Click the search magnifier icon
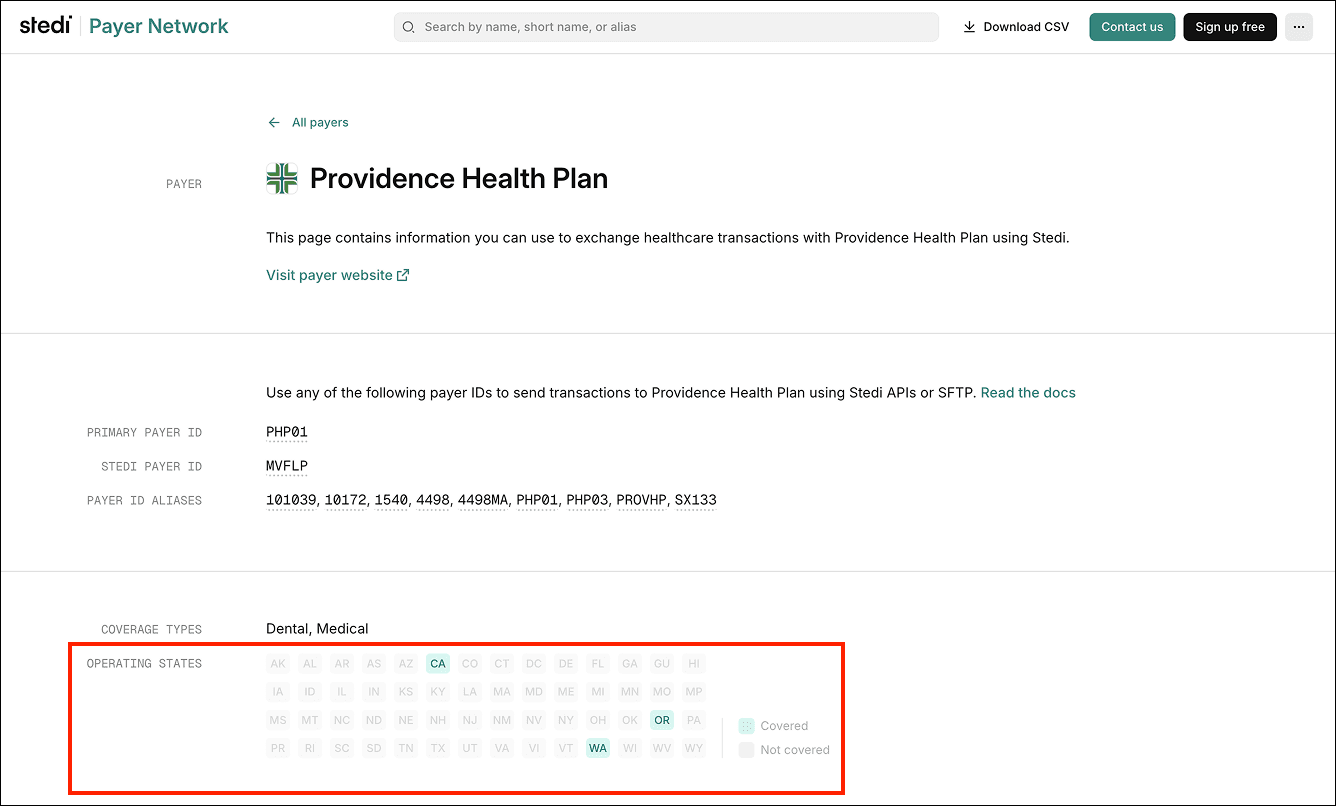 (x=409, y=27)
